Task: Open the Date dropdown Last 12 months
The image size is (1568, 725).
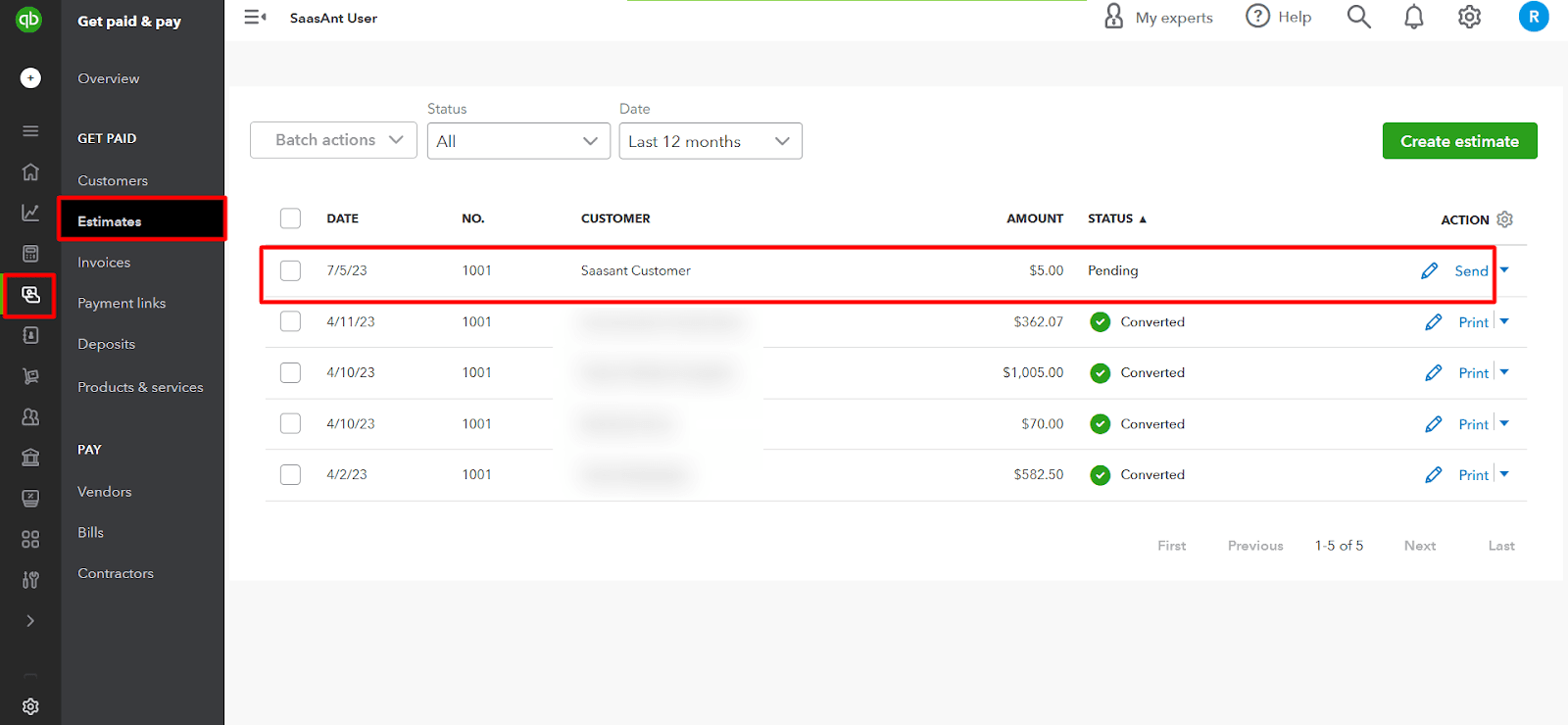Action: pyautogui.click(x=710, y=141)
